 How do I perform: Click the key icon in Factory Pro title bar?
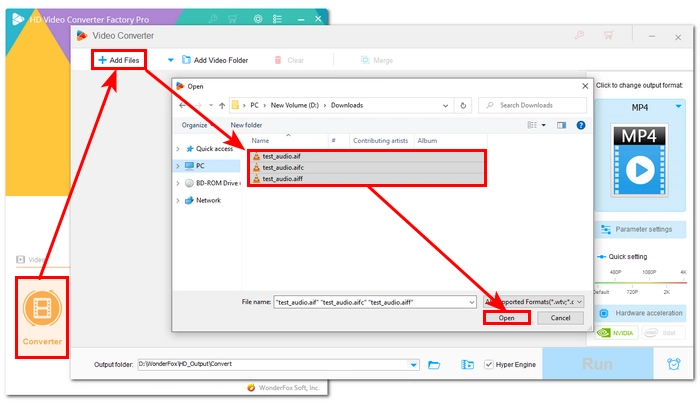(x=213, y=19)
